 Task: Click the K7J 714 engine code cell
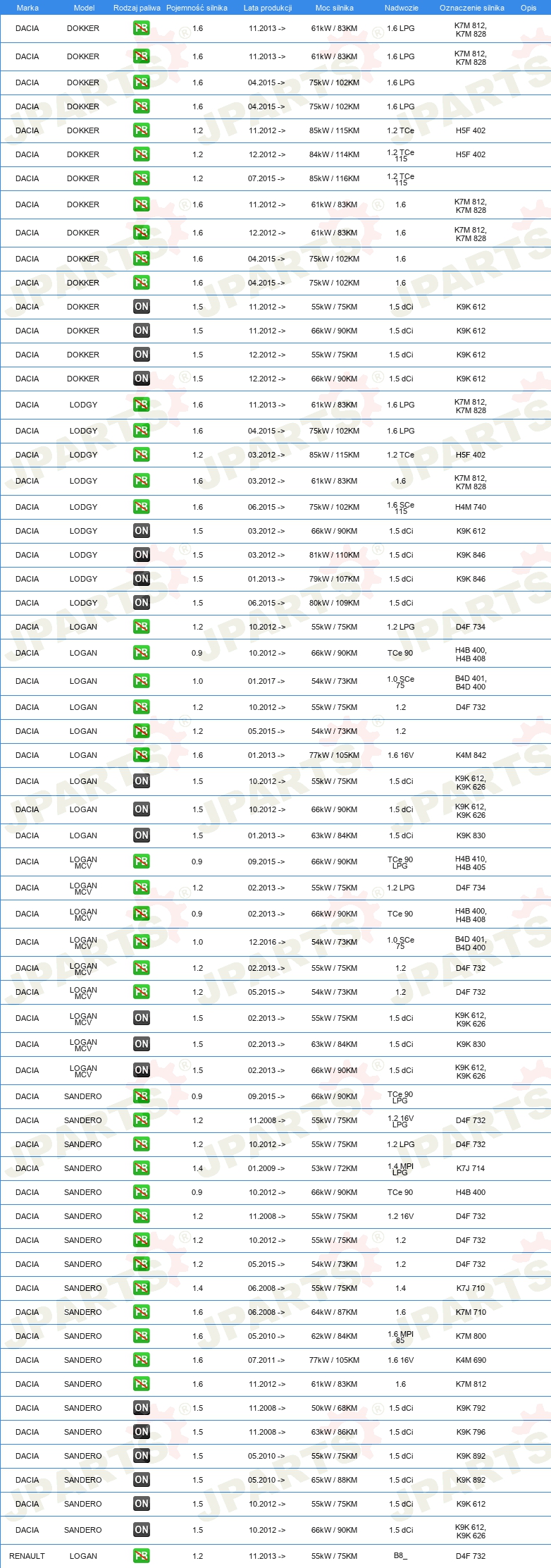coord(471,1168)
